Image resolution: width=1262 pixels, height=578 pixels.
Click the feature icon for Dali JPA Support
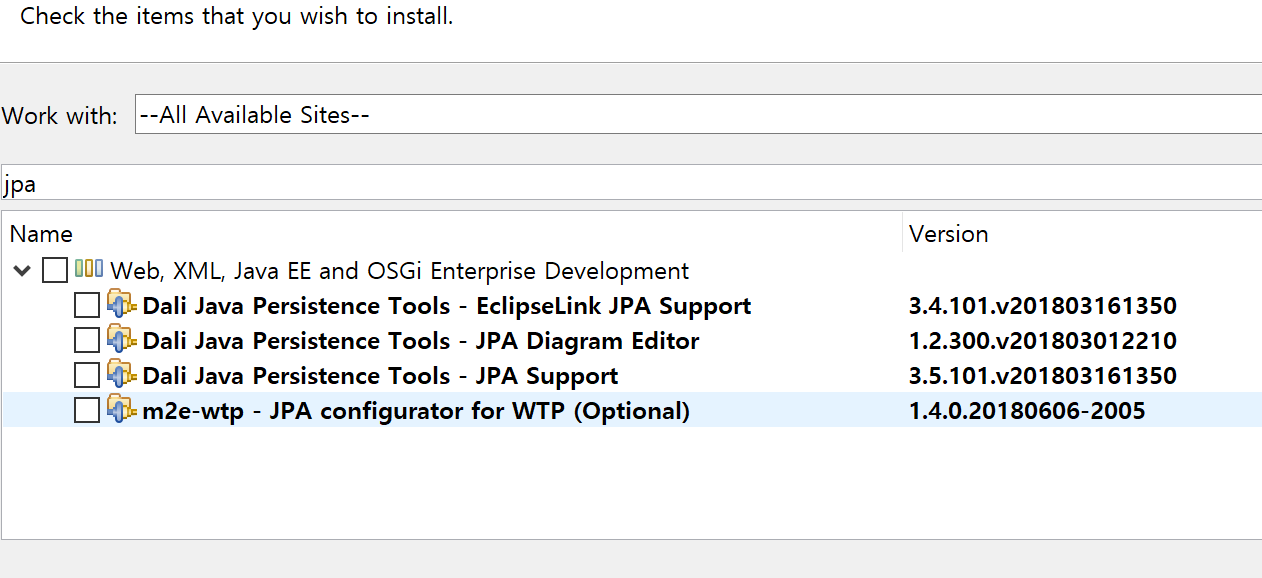click(120, 375)
